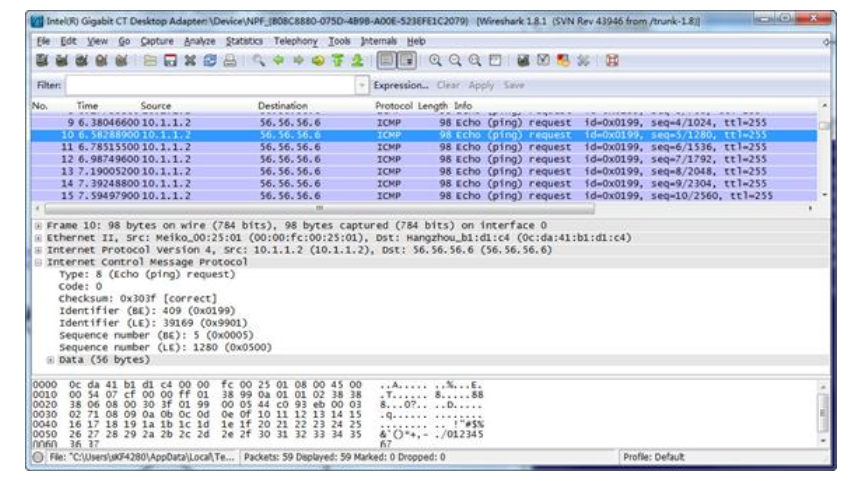Edit capture filters toolbar icon
854x482 pixels.
[523, 60]
